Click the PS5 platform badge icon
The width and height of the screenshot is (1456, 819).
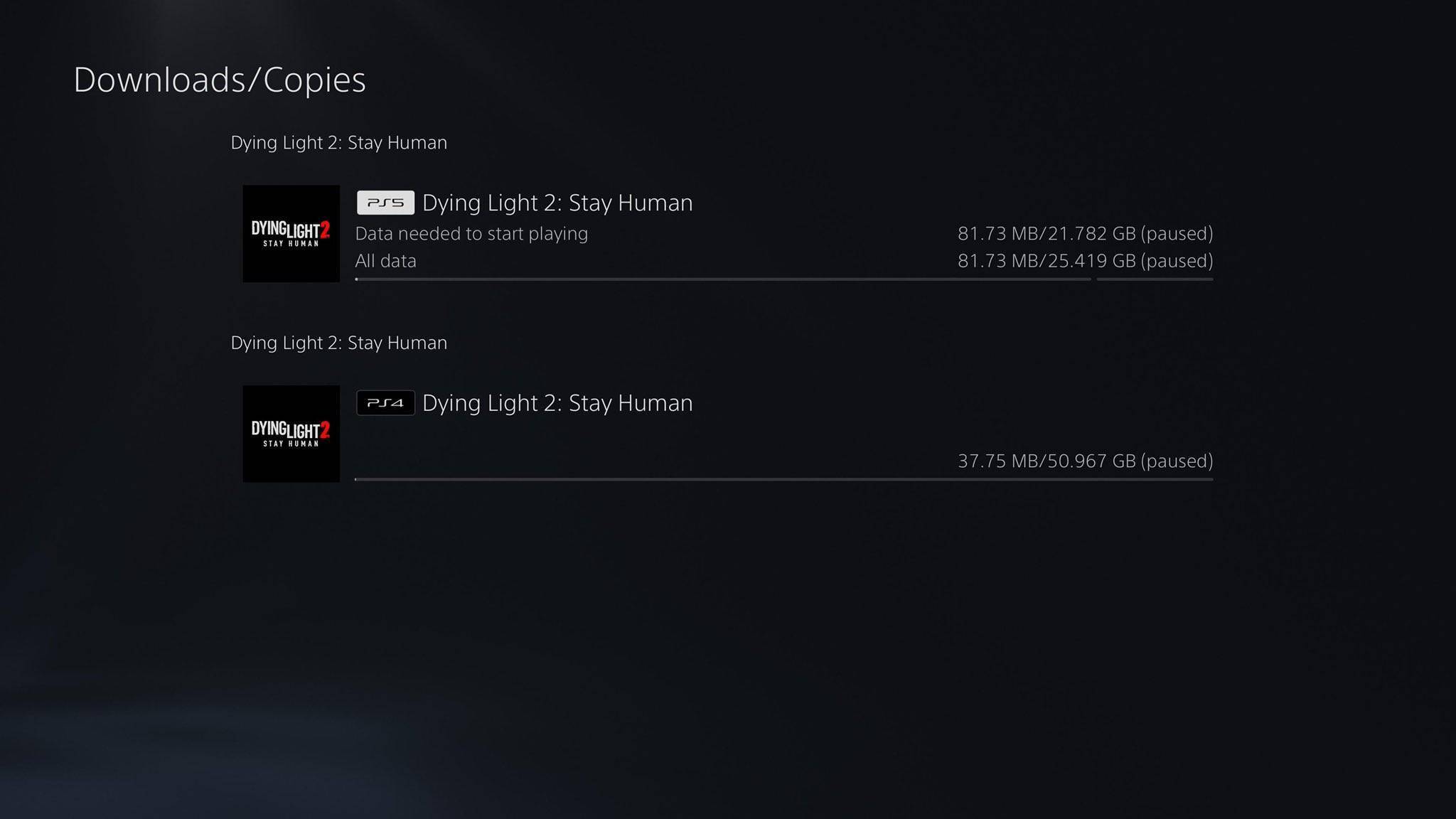385,203
